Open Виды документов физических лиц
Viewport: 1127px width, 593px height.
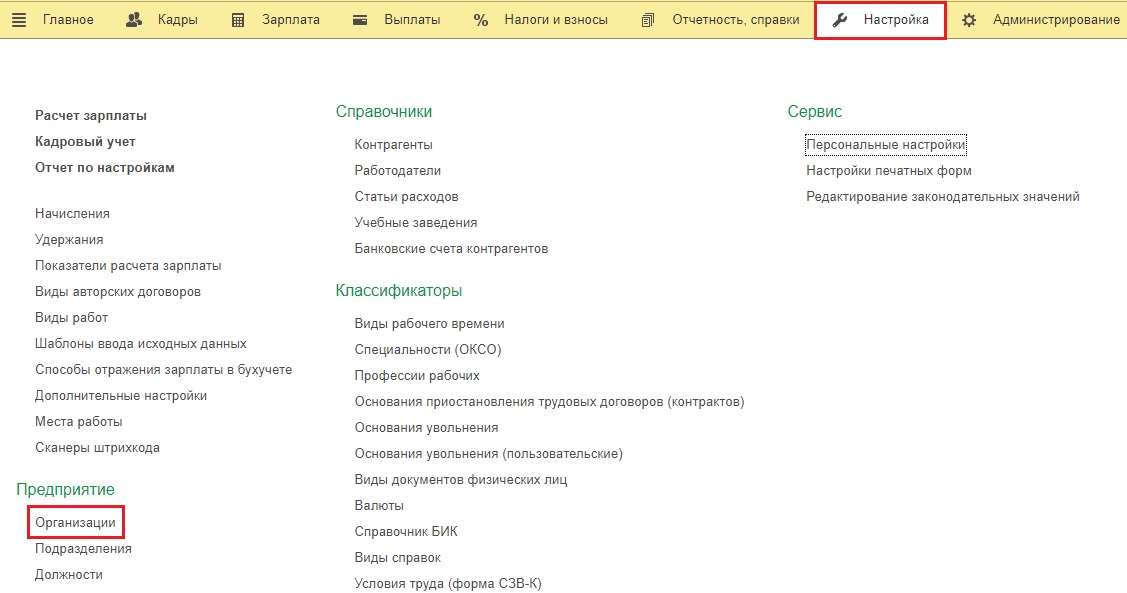click(461, 479)
